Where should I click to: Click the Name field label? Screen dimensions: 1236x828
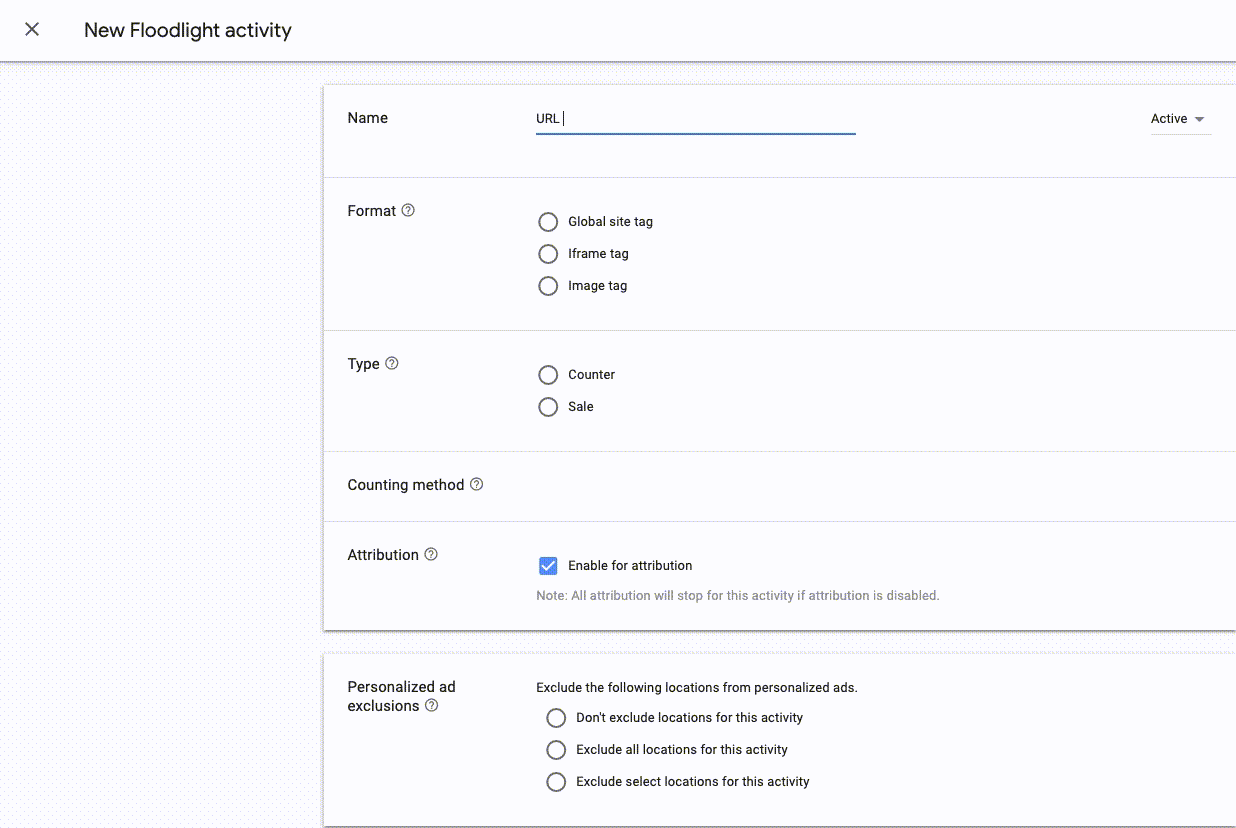coord(367,118)
